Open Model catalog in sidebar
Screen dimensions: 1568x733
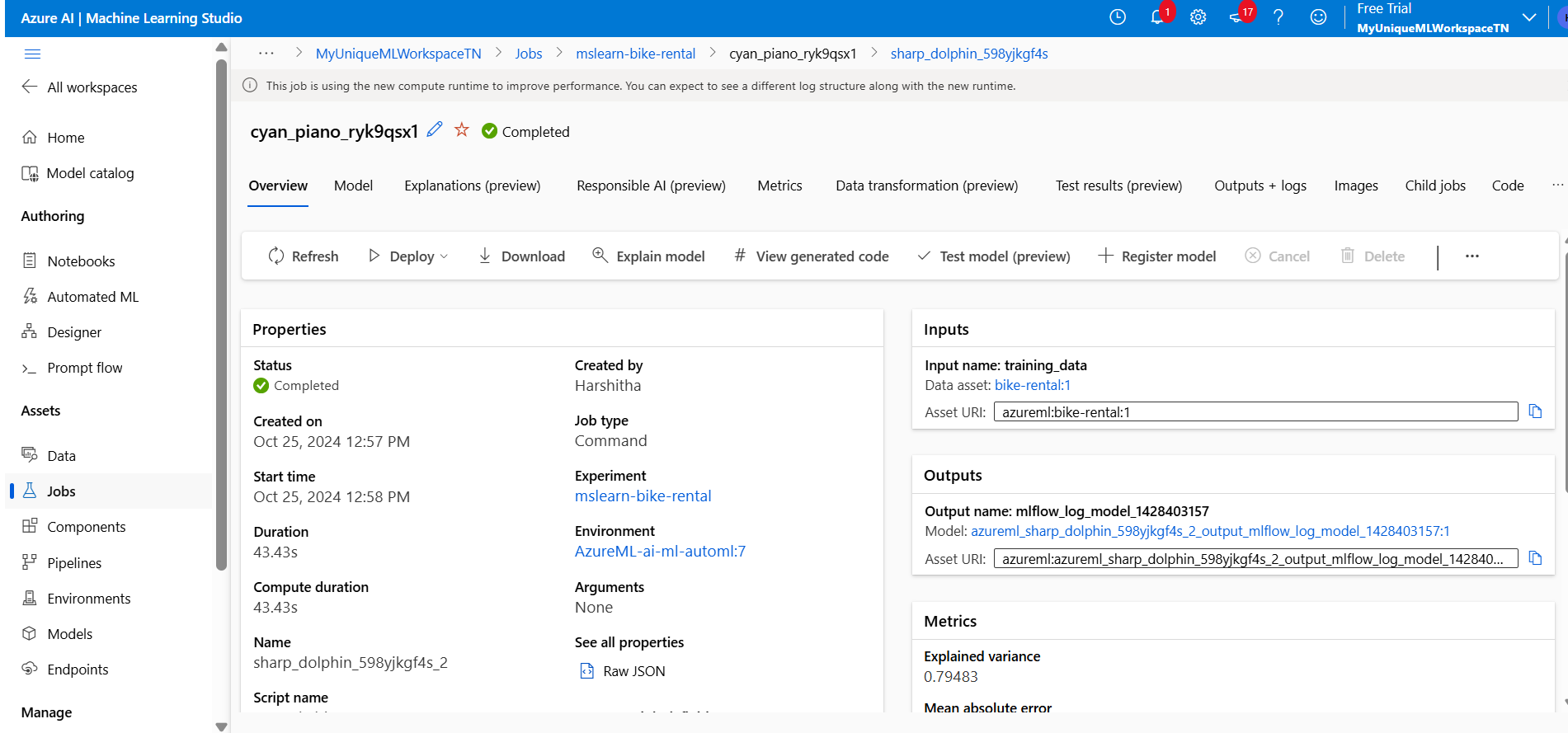(x=78, y=173)
